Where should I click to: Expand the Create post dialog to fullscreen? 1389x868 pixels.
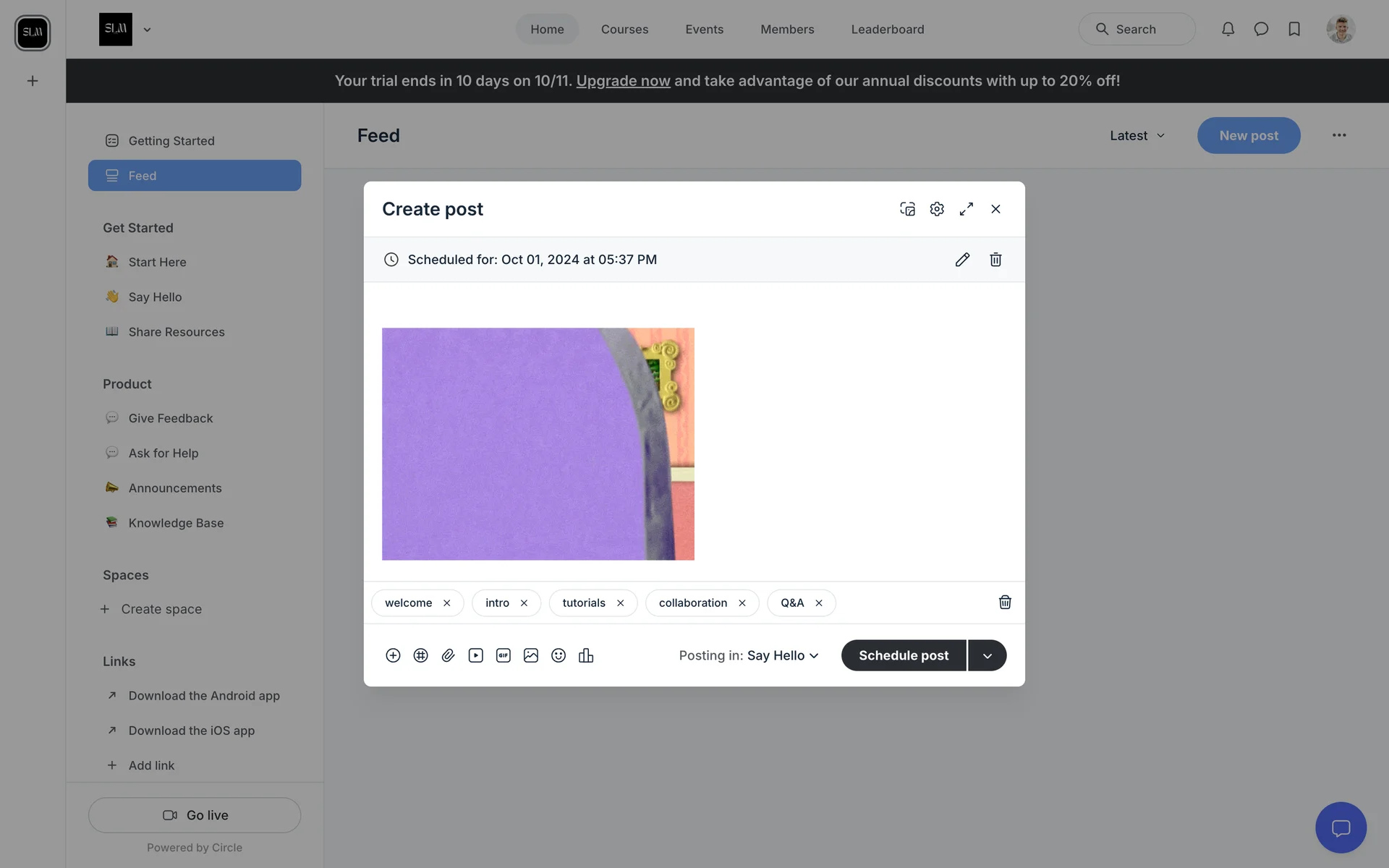pos(967,209)
